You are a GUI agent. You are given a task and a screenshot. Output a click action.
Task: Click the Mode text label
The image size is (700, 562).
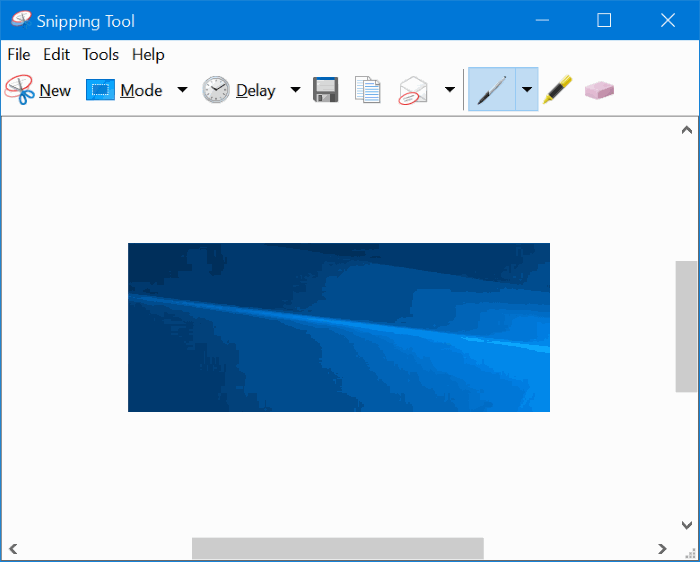click(141, 90)
